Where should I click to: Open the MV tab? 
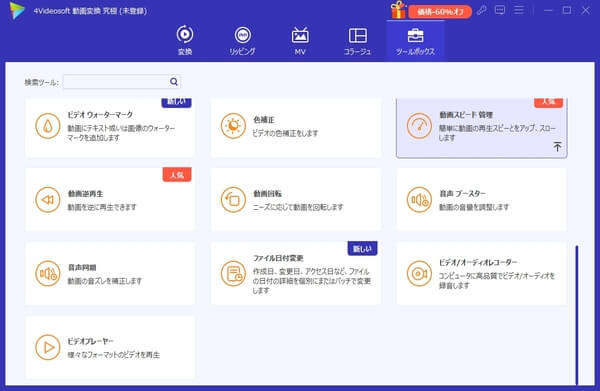pyautogui.click(x=300, y=40)
